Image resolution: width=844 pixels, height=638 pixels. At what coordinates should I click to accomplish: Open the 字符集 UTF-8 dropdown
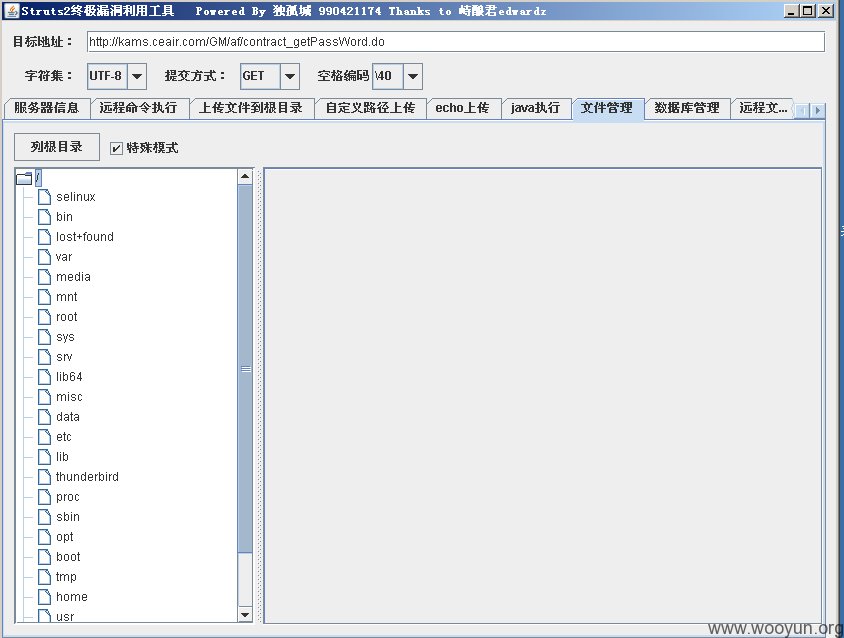pyautogui.click(x=137, y=76)
